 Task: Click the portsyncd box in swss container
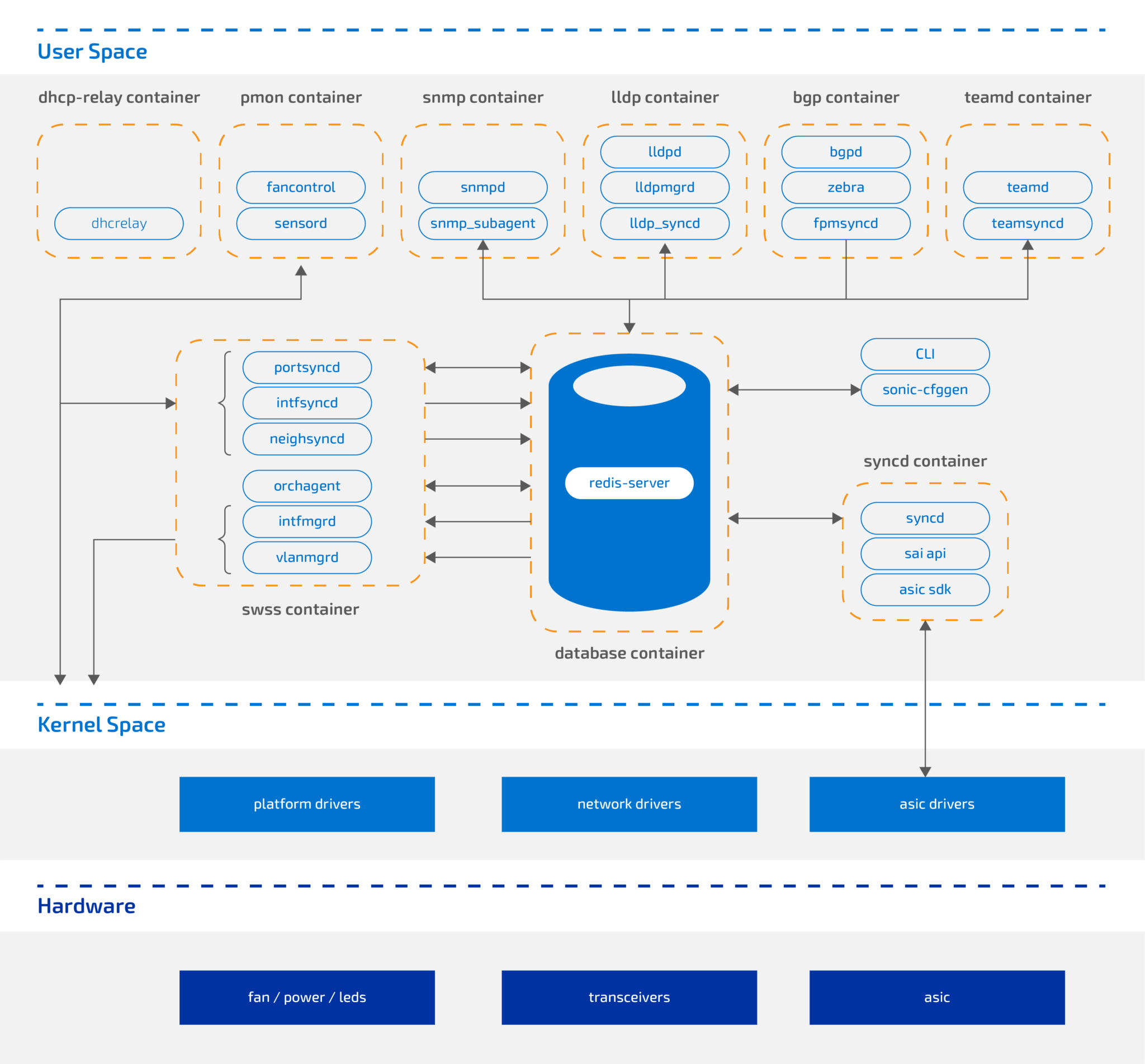click(307, 367)
